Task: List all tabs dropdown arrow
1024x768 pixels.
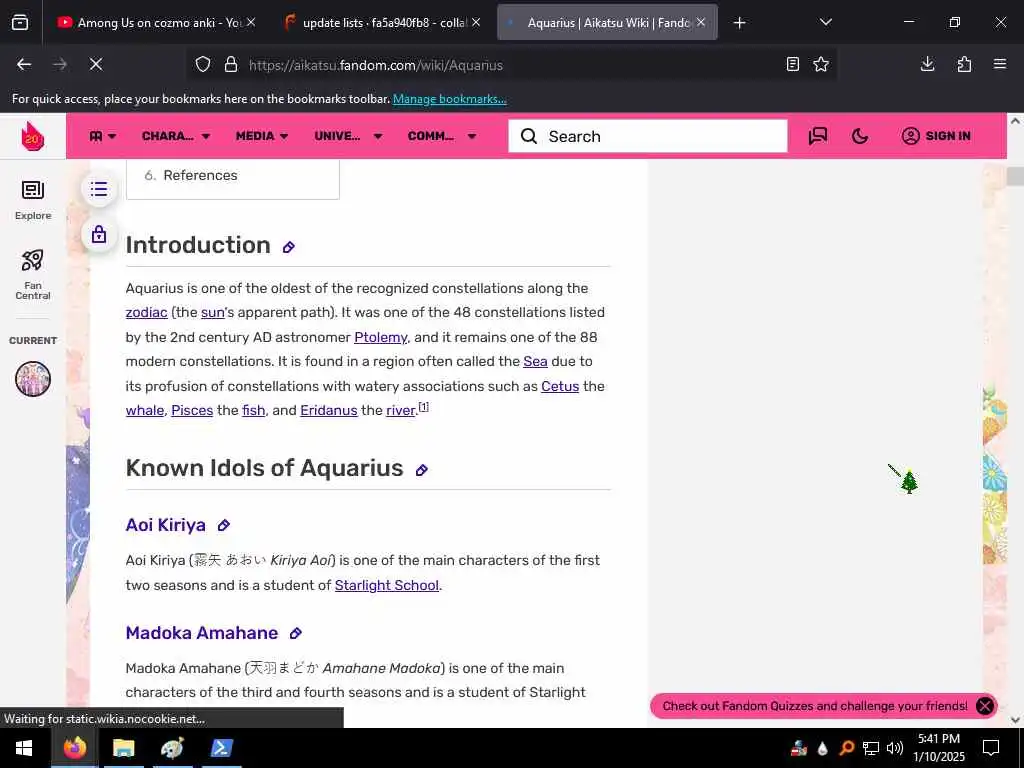Action: (x=825, y=22)
